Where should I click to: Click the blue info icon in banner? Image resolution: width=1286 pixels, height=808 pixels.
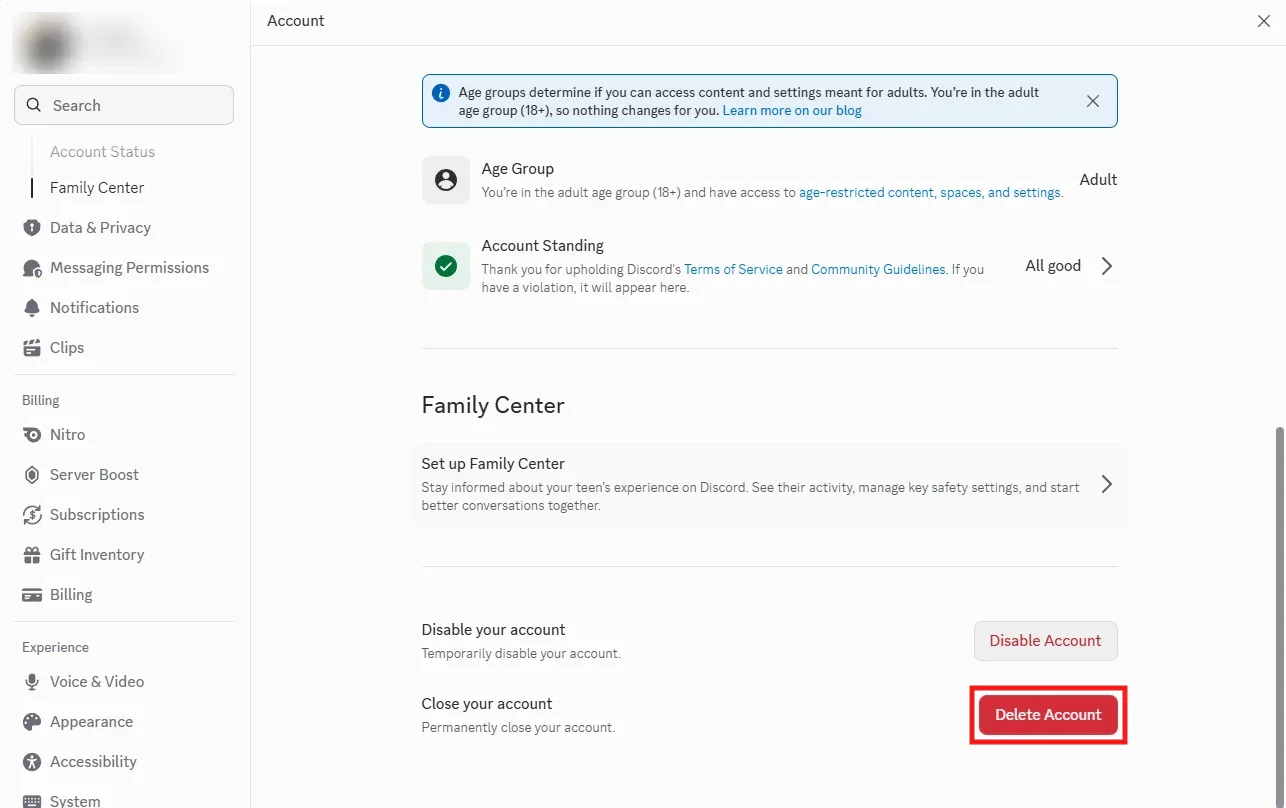pyautogui.click(x=441, y=93)
